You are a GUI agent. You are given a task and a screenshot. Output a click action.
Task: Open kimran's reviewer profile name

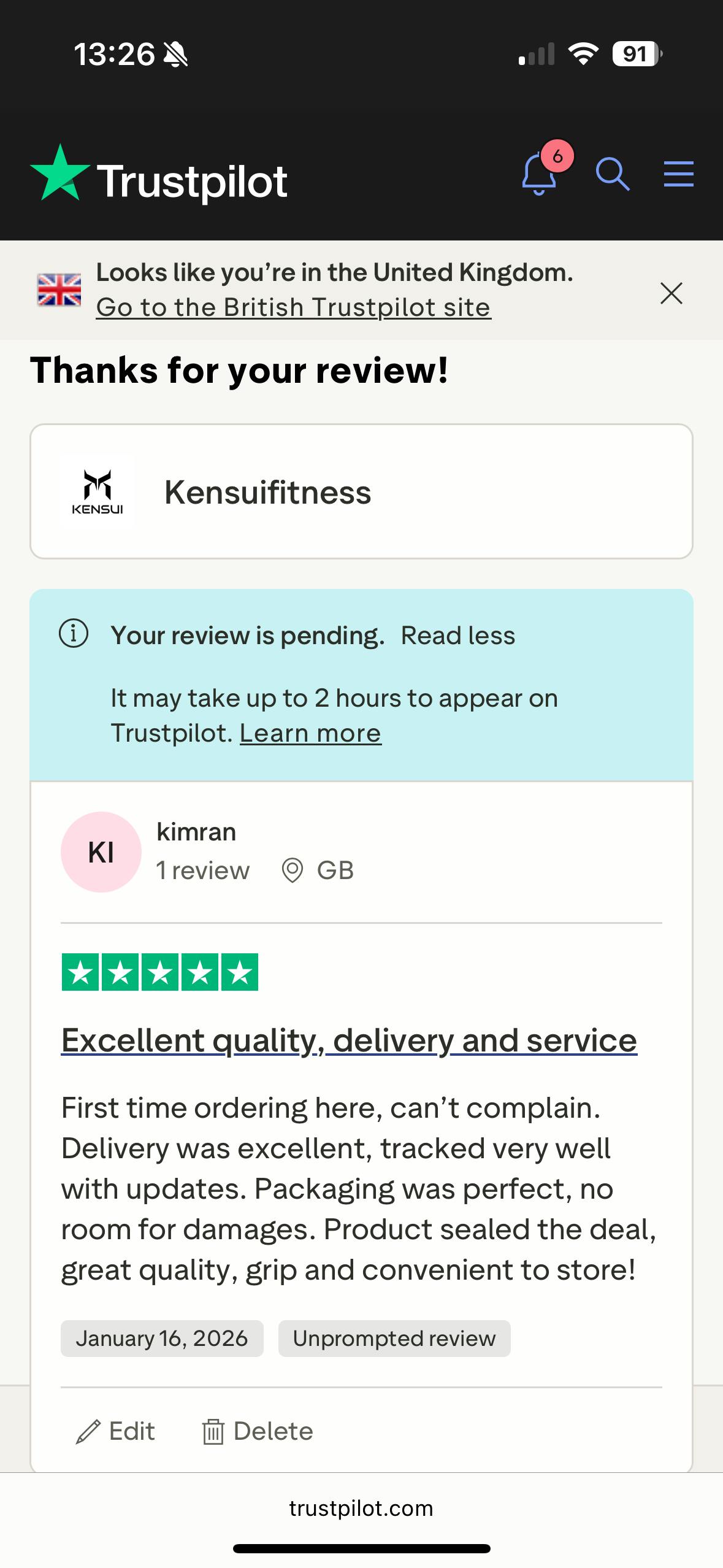pyautogui.click(x=196, y=832)
